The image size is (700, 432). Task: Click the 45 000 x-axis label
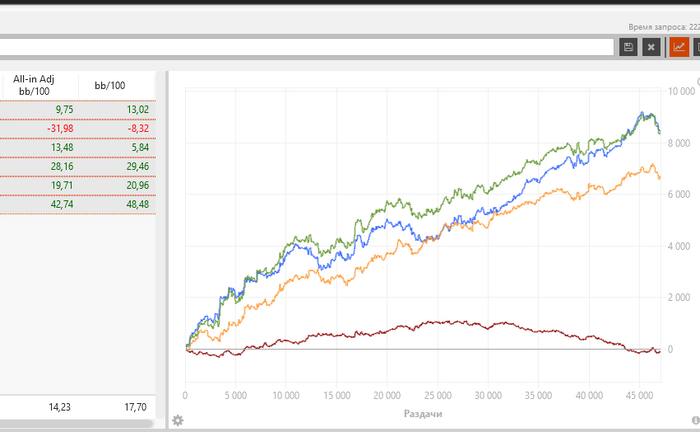pos(639,395)
